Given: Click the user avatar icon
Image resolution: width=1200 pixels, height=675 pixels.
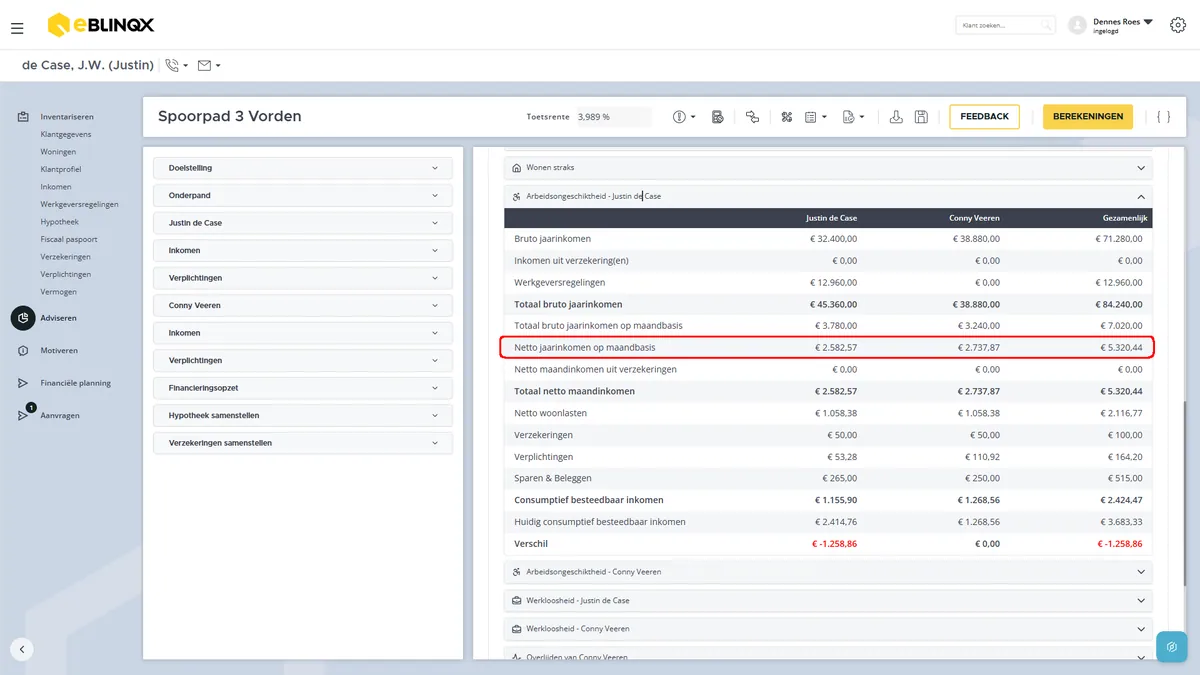Looking at the screenshot, I should (x=1077, y=25).
